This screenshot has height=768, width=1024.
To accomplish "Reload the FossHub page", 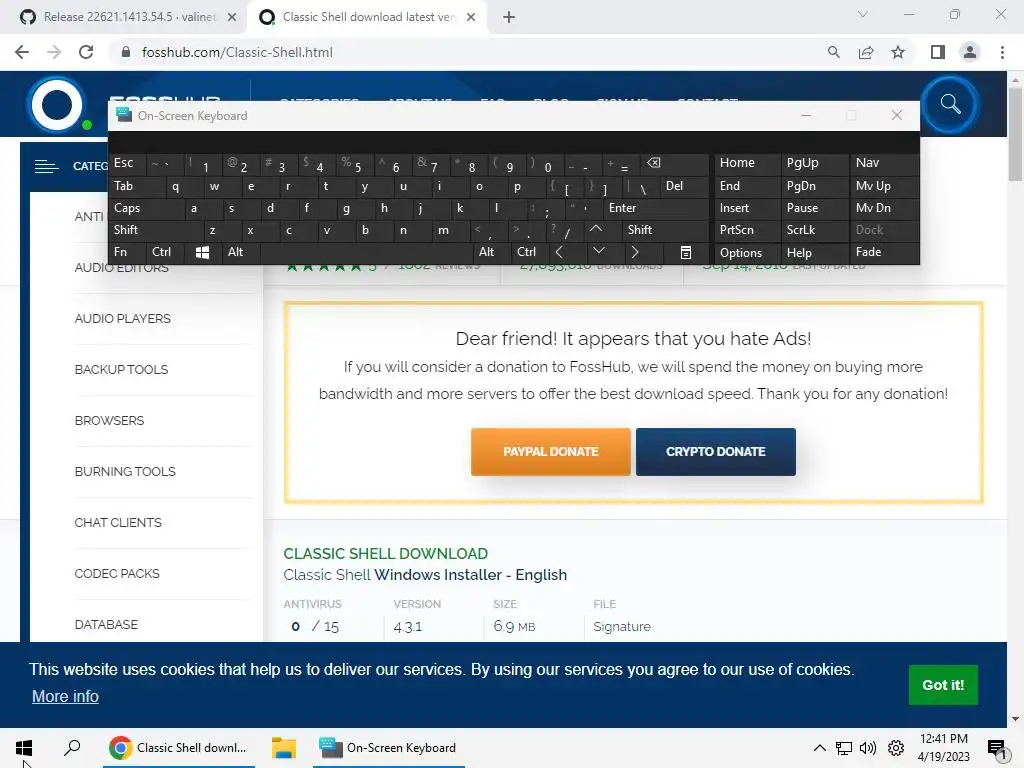I will tap(86, 52).
